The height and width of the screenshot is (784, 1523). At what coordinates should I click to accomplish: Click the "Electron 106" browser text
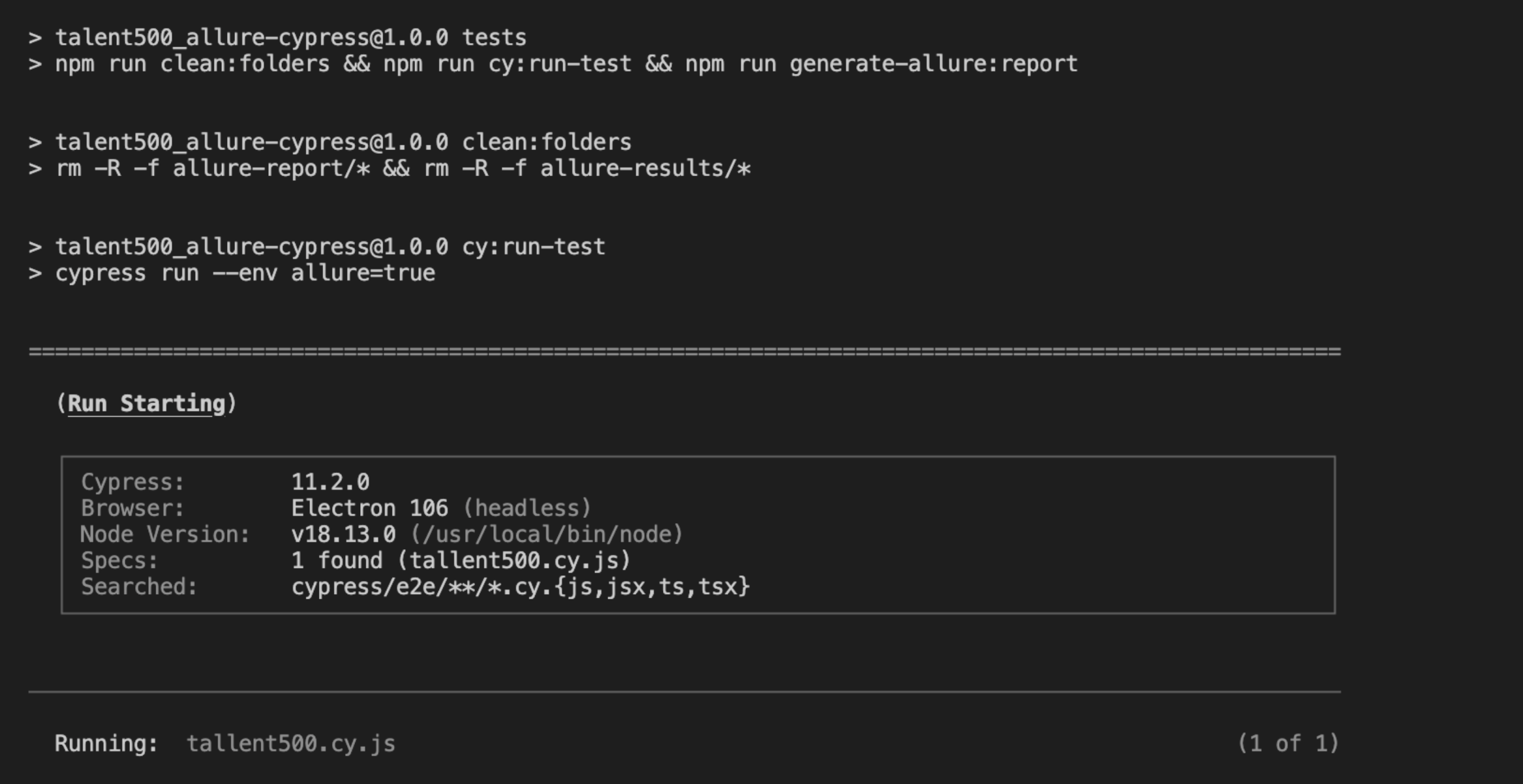pos(369,508)
